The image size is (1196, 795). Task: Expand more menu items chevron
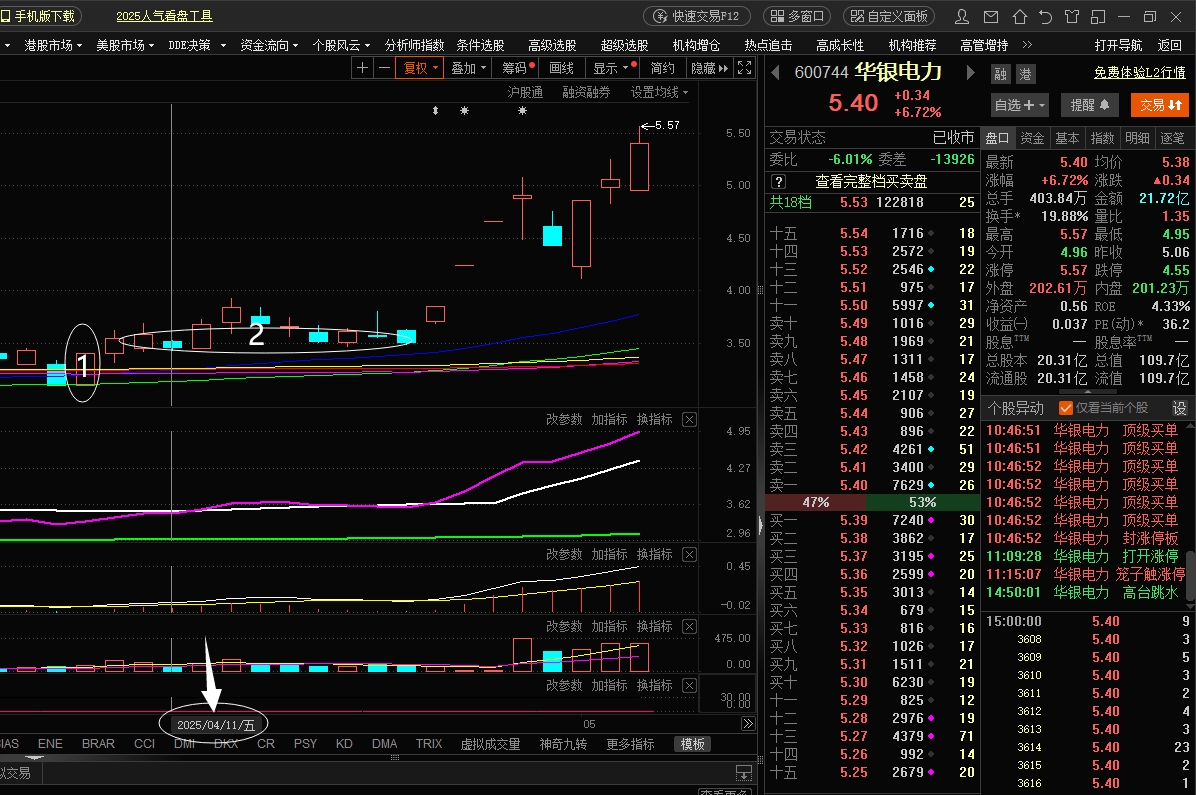pos(1027,45)
